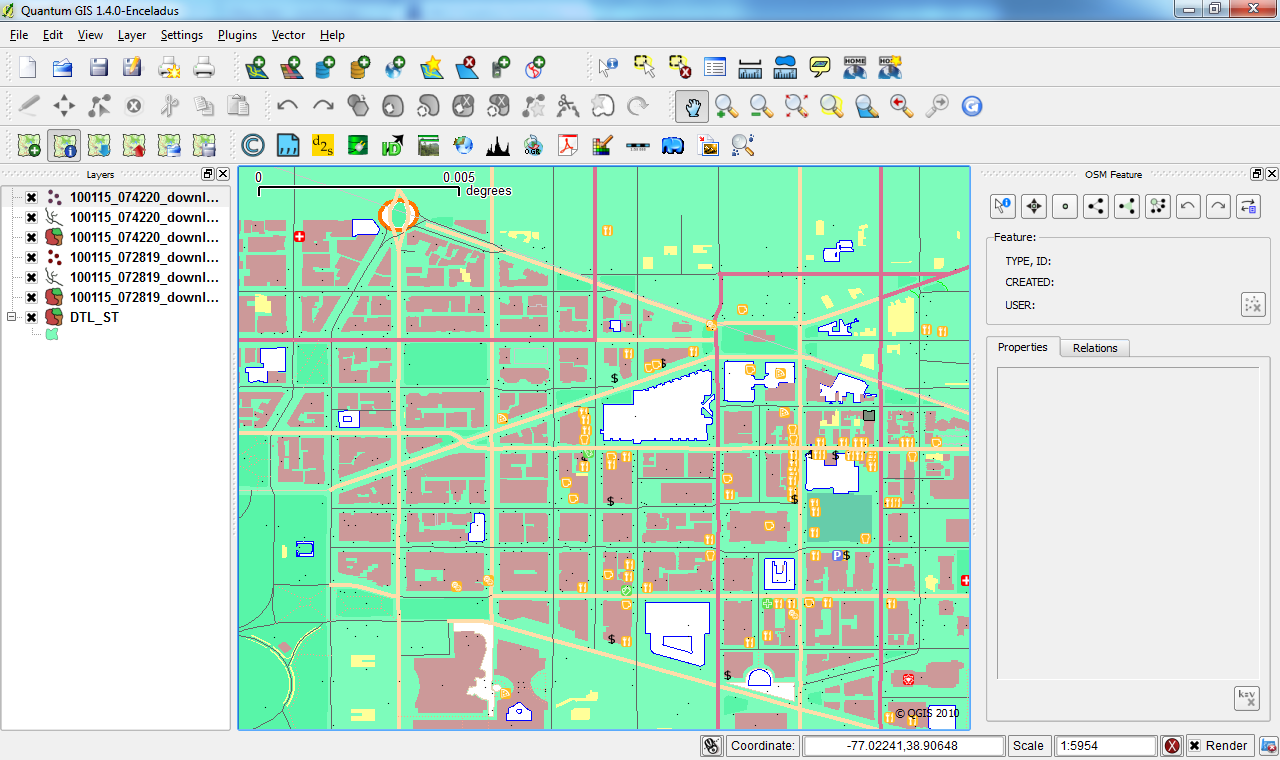Click the red stop rendering button

[x=1172, y=746]
